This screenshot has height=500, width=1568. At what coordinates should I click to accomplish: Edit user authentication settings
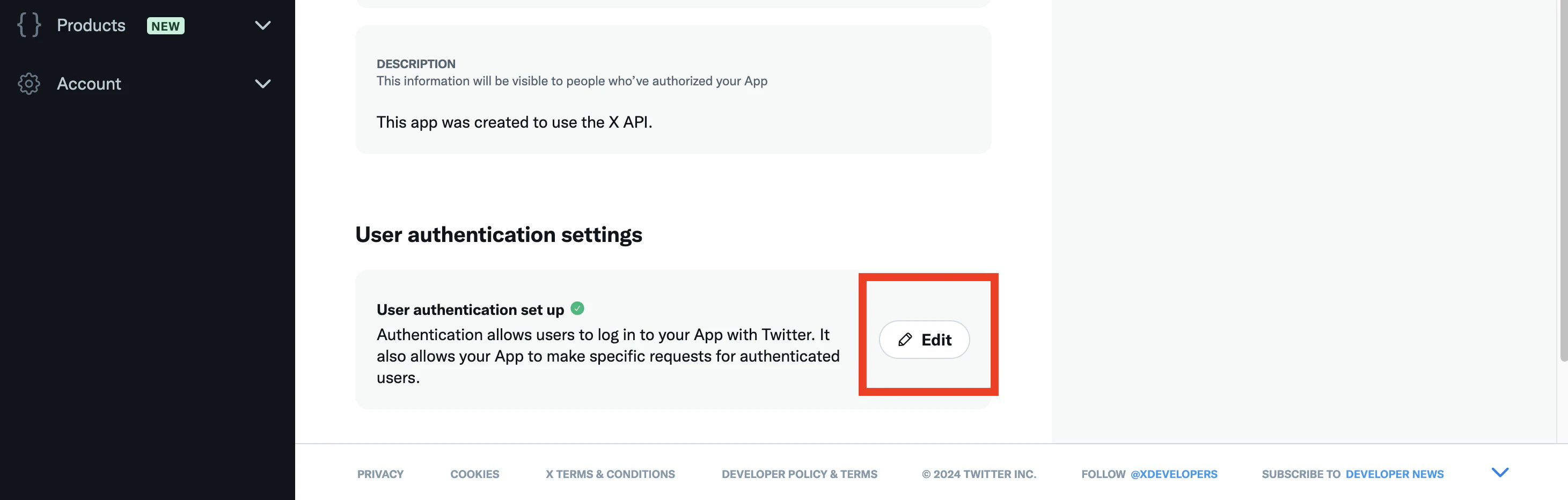coord(924,340)
